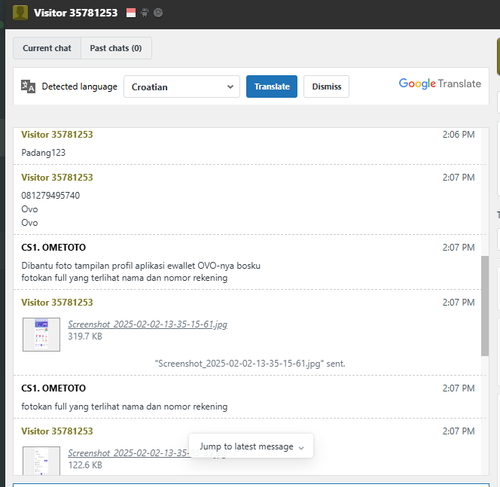Dismiss the translation bar
The width and height of the screenshot is (500, 487).
point(326,87)
